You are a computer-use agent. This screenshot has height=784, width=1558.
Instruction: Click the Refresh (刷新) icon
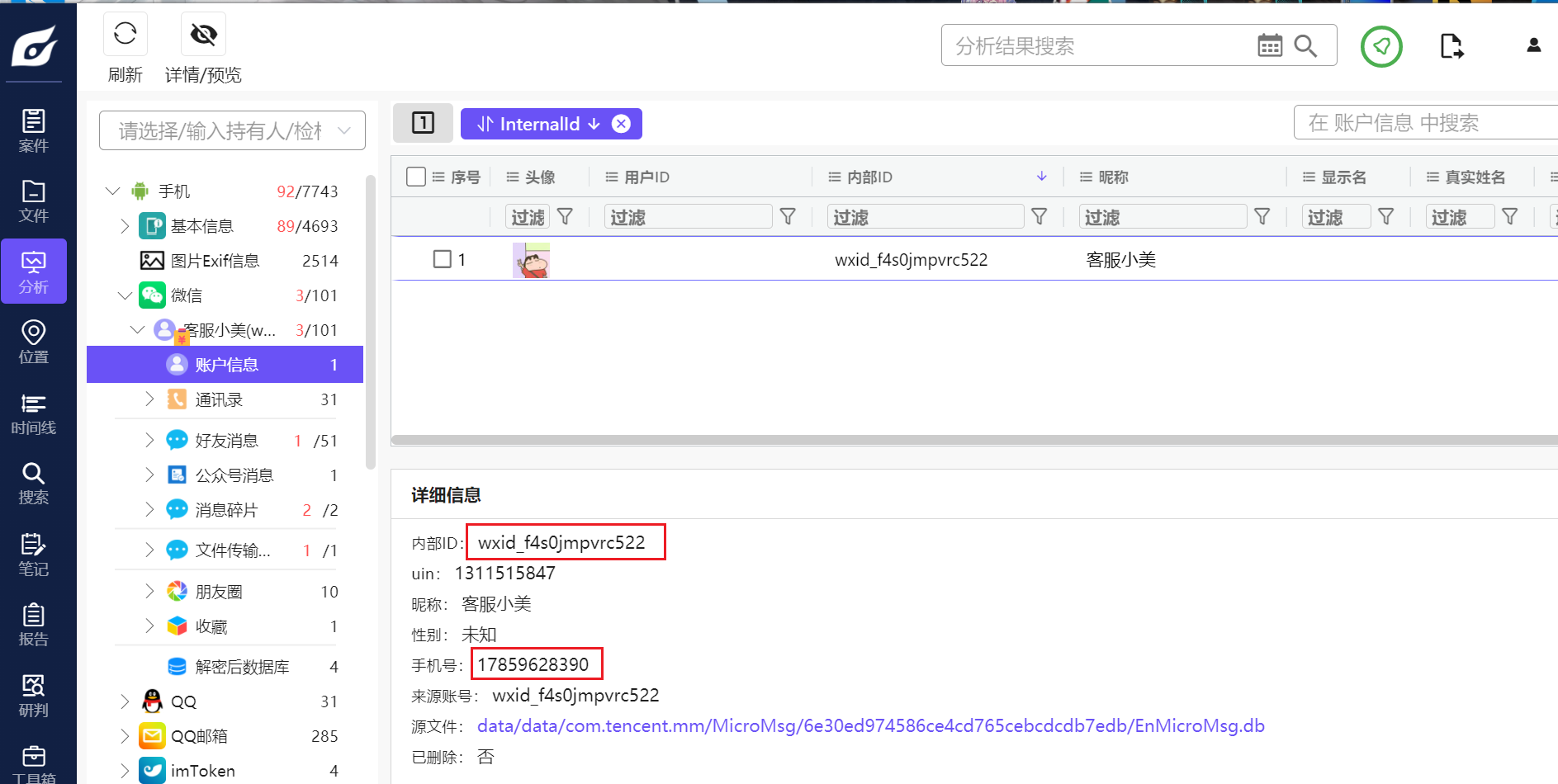click(125, 34)
